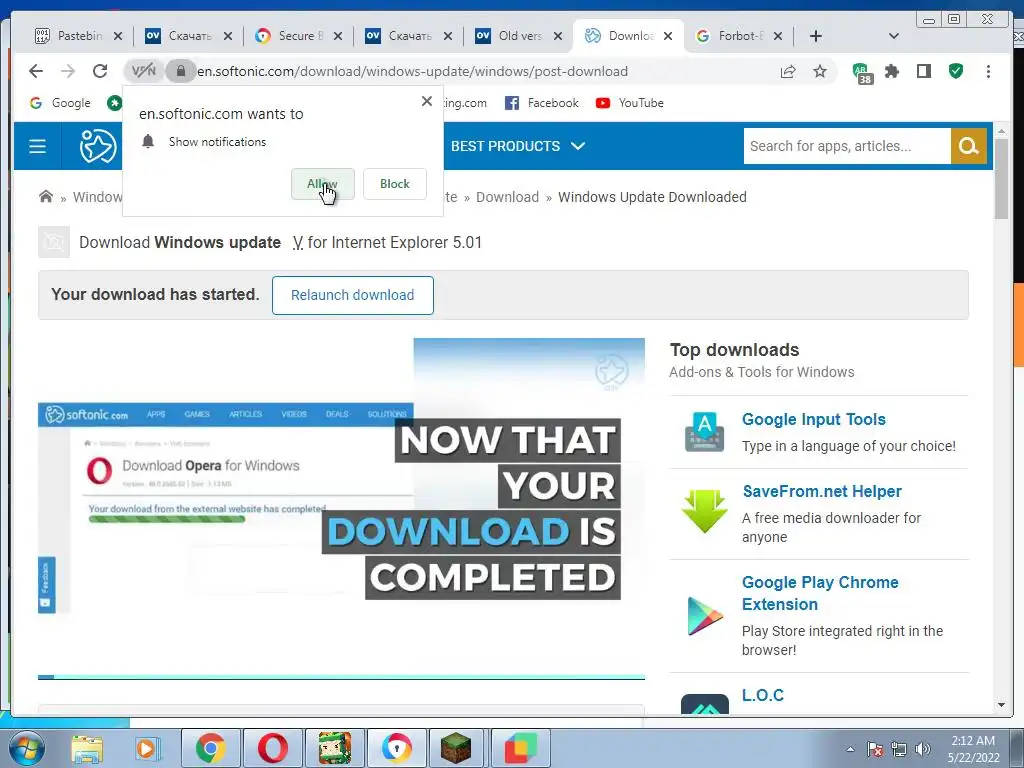
Task: Click the Feedback side tab on the video
Action: click(46, 584)
